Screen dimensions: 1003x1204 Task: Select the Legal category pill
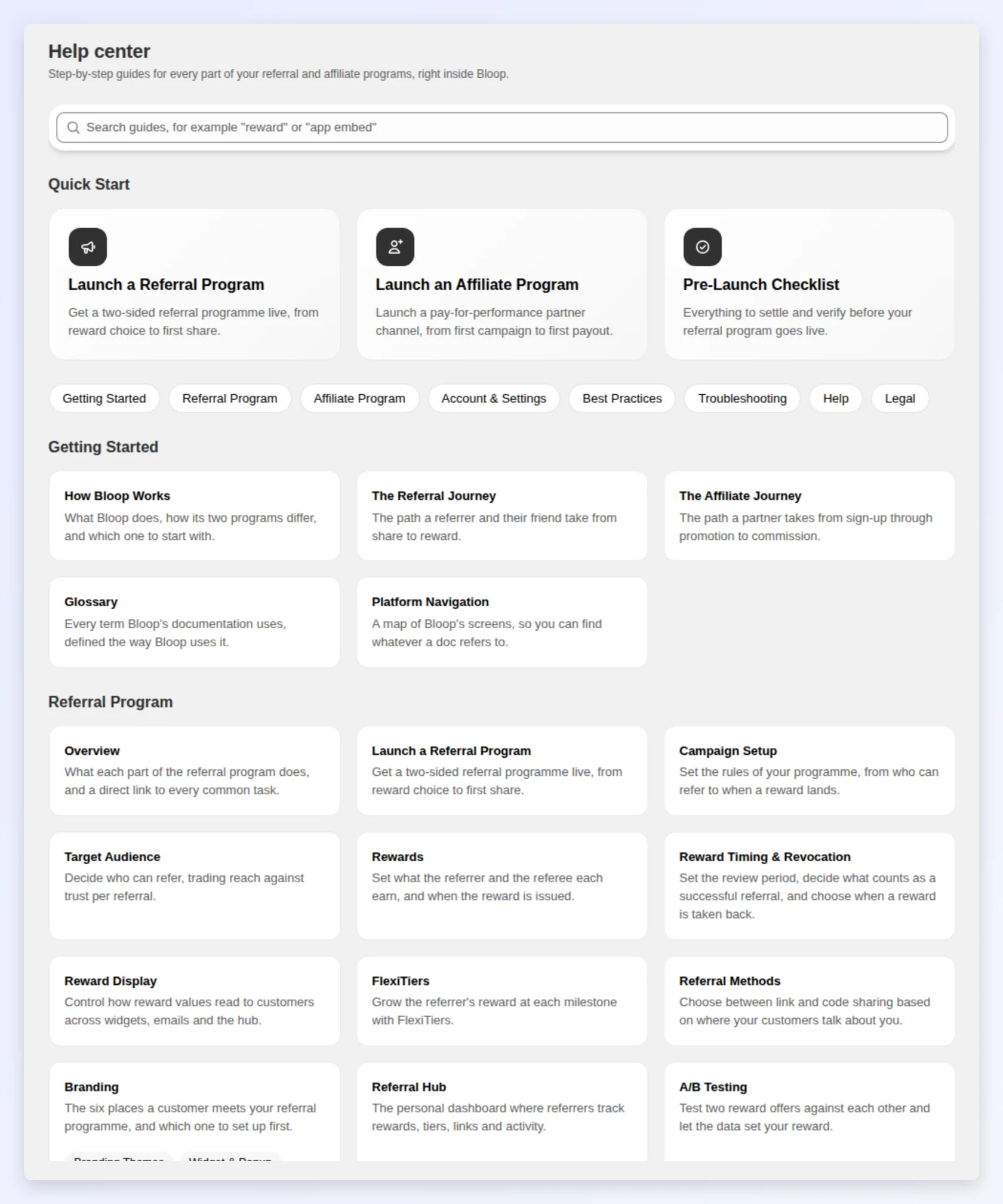tap(900, 398)
